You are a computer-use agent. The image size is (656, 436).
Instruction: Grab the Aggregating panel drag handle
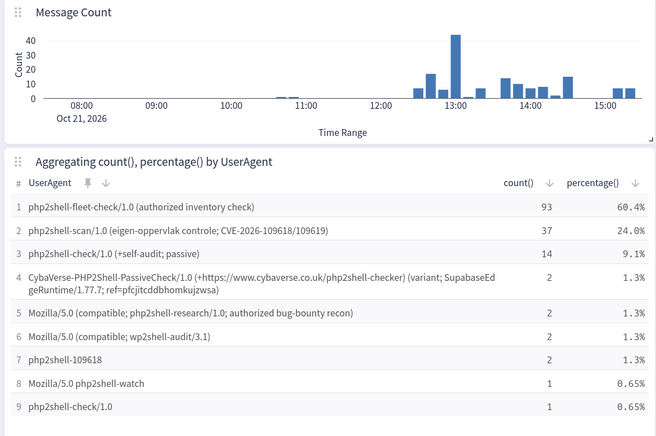tap(18, 162)
